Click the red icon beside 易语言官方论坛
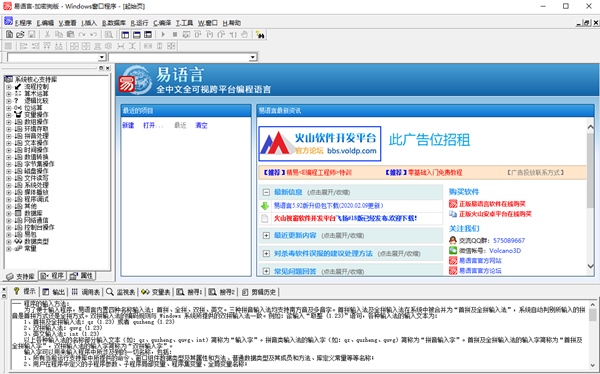The height and width of the screenshot is (374, 600). point(453,271)
